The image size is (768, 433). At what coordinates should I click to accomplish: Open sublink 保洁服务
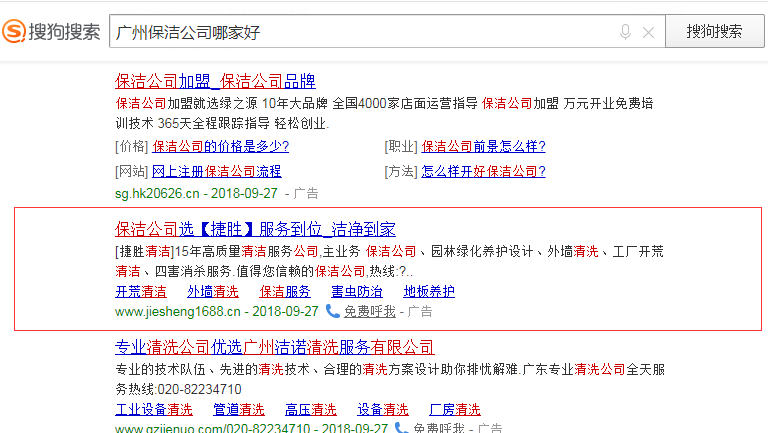click(x=285, y=291)
